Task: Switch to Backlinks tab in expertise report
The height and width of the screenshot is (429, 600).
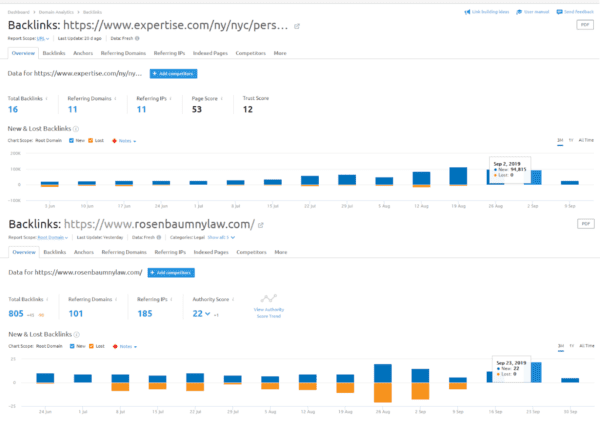Action: pyautogui.click(x=54, y=53)
